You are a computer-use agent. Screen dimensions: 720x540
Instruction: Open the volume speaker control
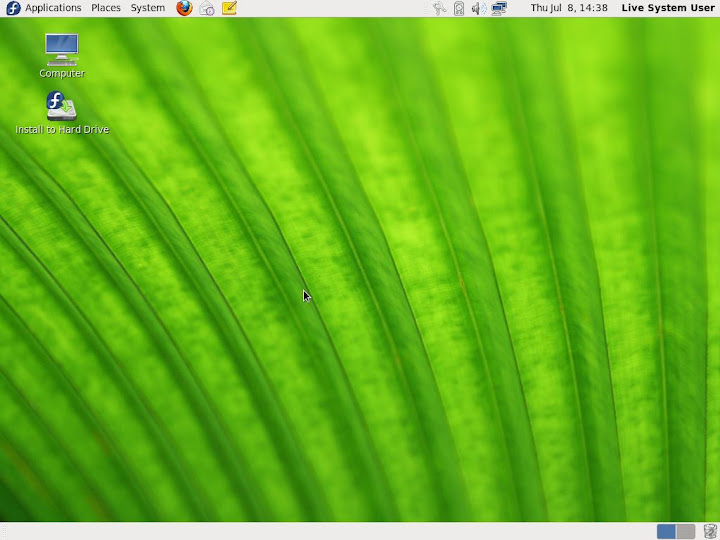(478, 8)
